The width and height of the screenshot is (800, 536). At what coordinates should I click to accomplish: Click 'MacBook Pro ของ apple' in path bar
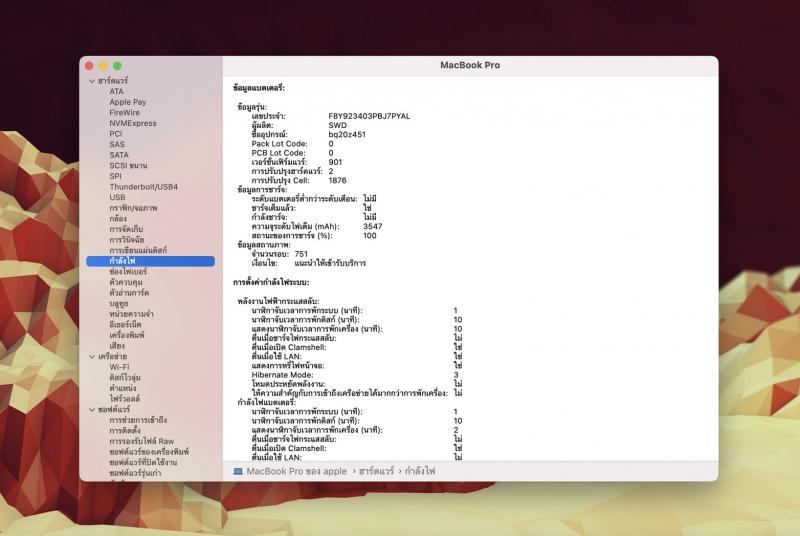pyautogui.click(x=296, y=472)
